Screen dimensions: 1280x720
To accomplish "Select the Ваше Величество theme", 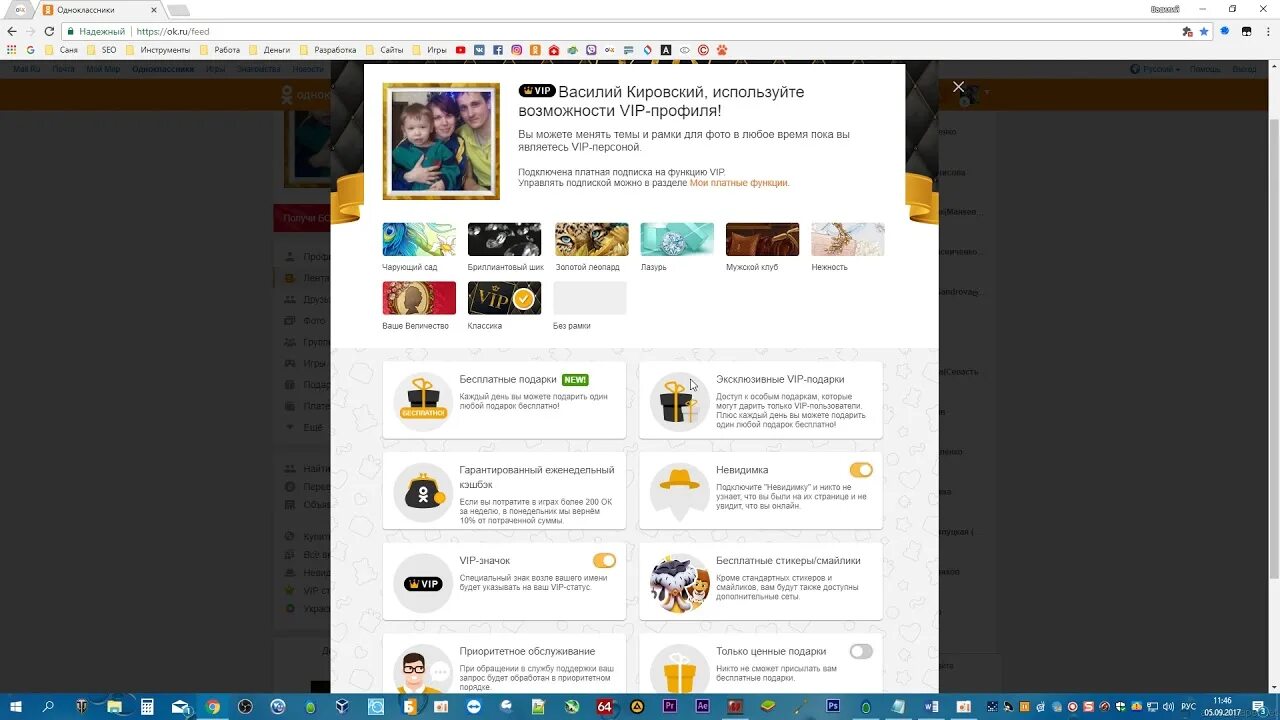I will (419, 298).
